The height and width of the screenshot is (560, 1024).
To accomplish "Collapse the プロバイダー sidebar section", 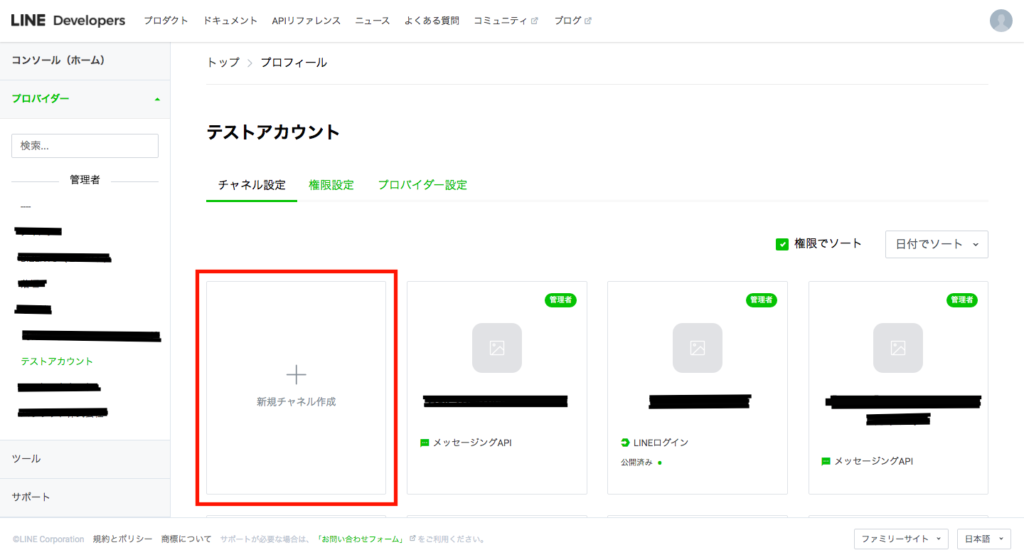I will click(85, 99).
